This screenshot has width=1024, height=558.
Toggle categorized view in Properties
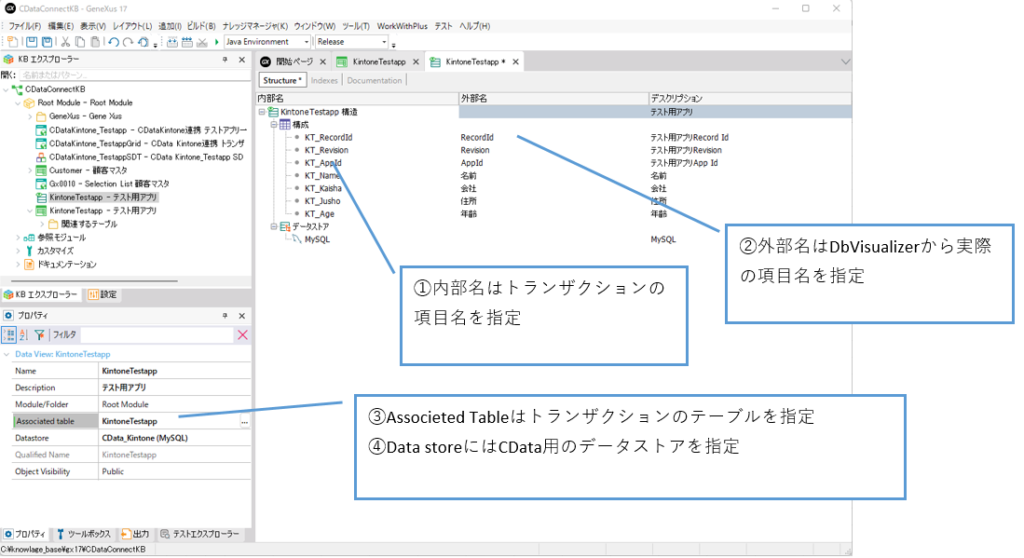pyautogui.click(x=9, y=335)
